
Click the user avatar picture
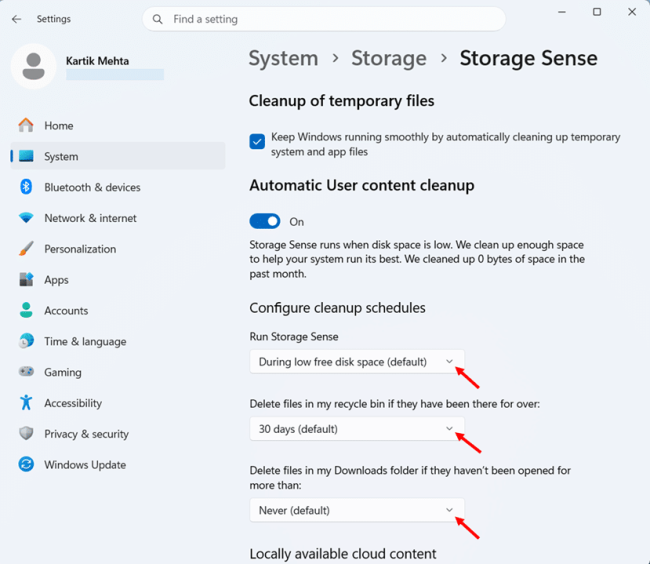34,66
